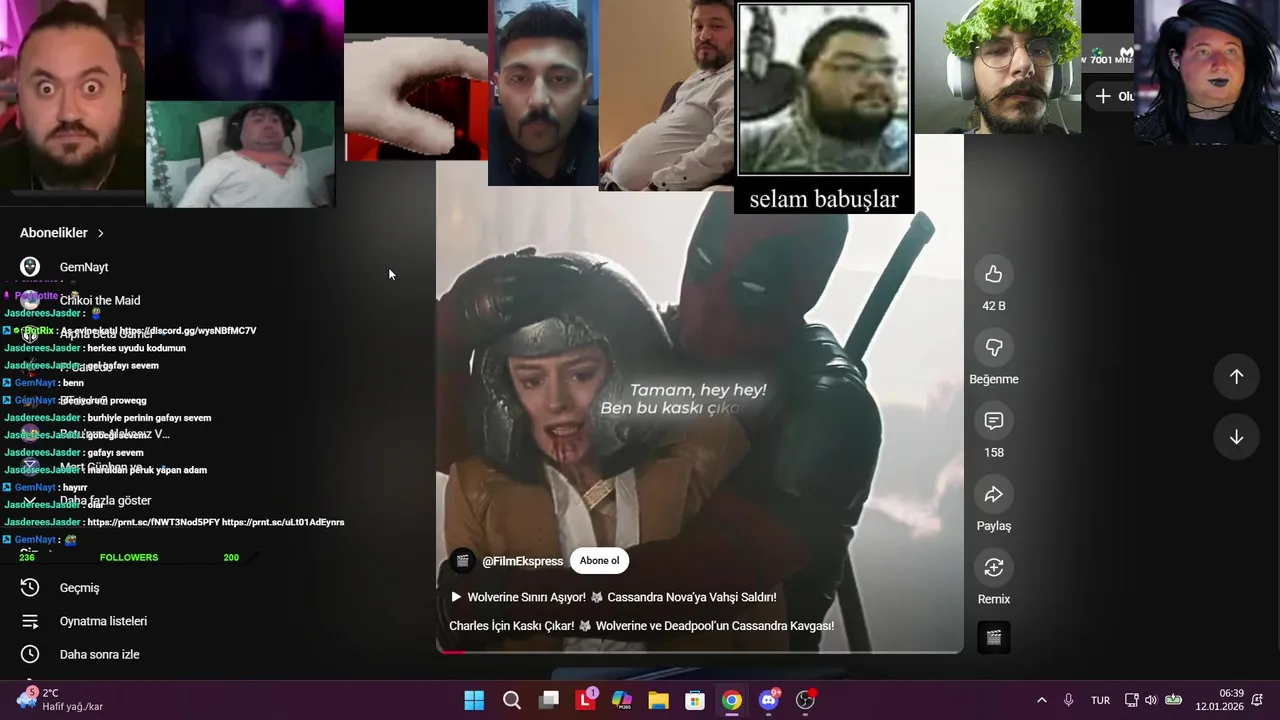Click the 'Charles İçin Kaskı Çıkar!' description text
This screenshot has width=1280, height=720.
(641, 626)
